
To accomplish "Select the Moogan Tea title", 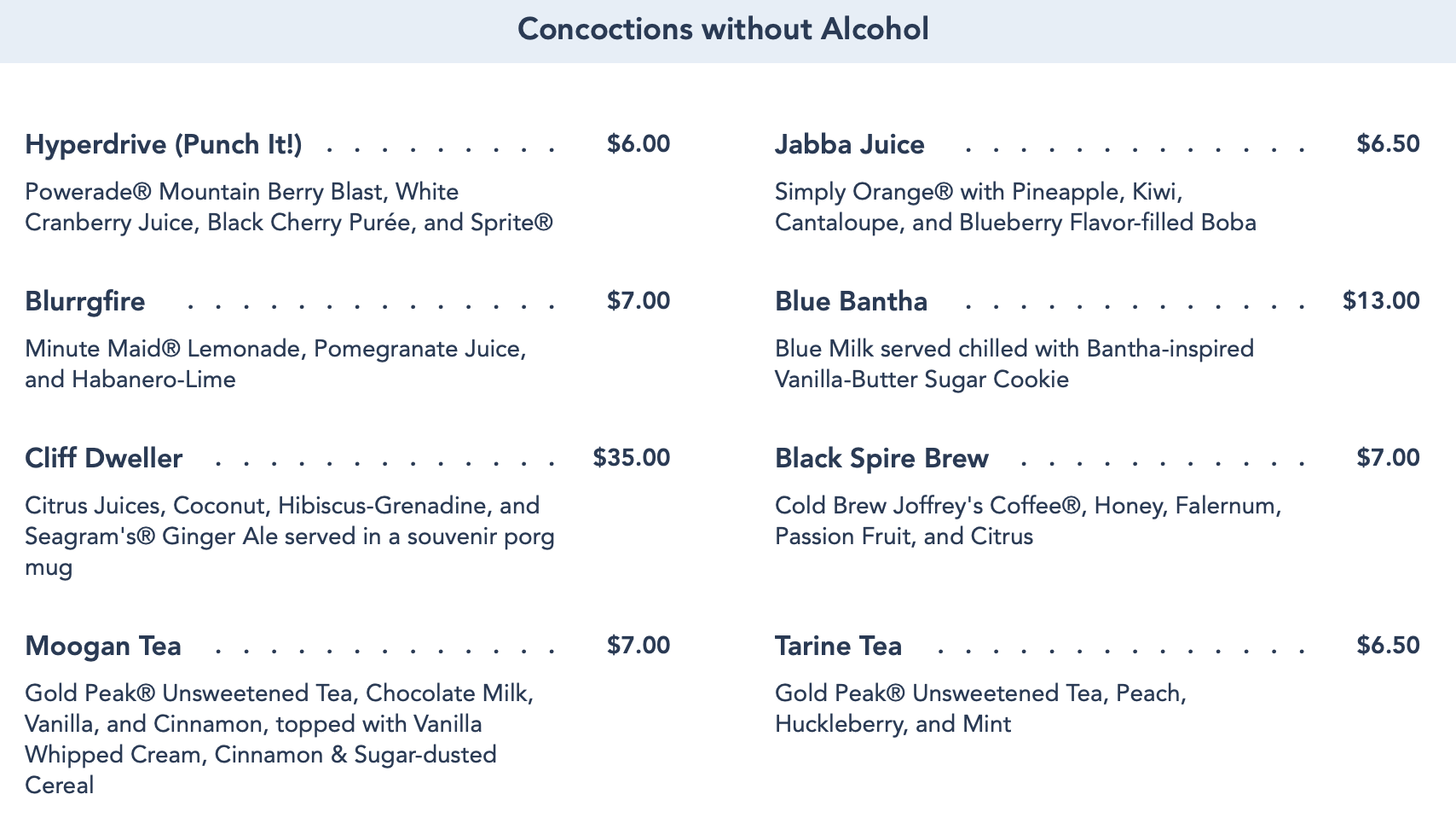I will 103,646.
